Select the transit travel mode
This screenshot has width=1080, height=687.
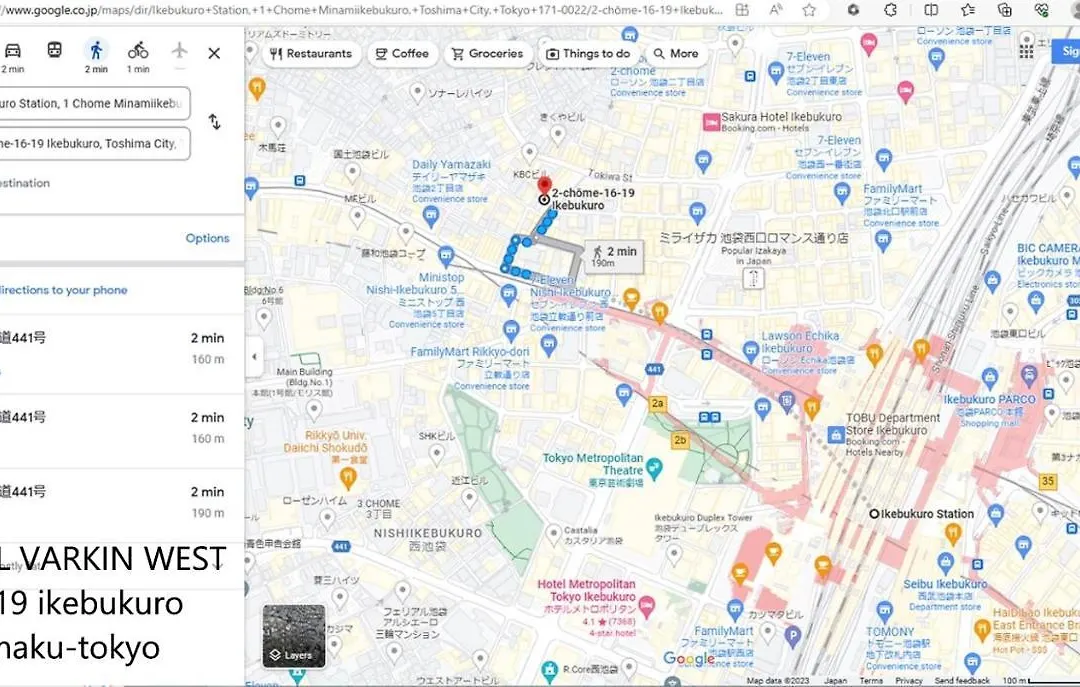(x=54, y=50)
